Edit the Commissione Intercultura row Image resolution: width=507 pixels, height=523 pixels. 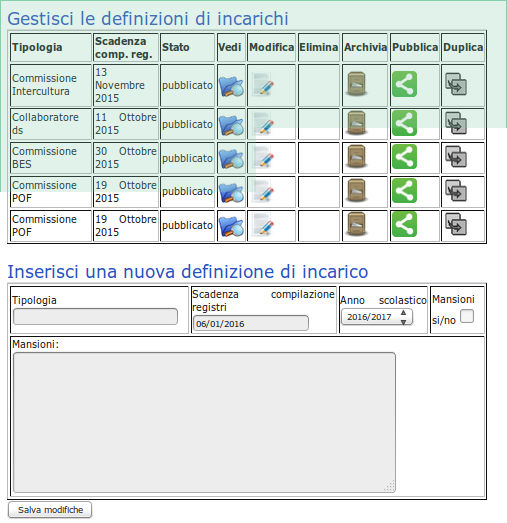click(x=263, y=85)
